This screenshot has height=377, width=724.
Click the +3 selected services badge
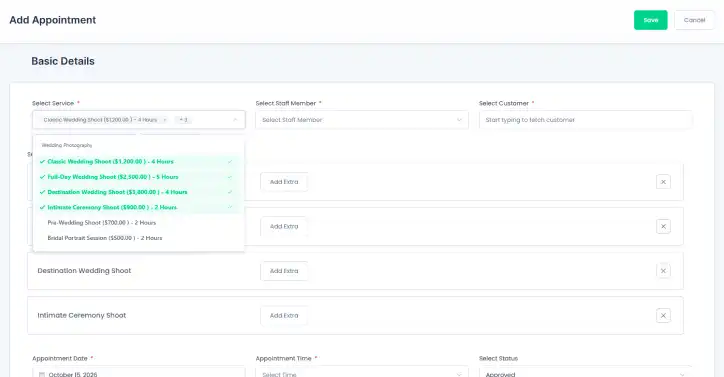pyautogui.click(x=183, y=120)
